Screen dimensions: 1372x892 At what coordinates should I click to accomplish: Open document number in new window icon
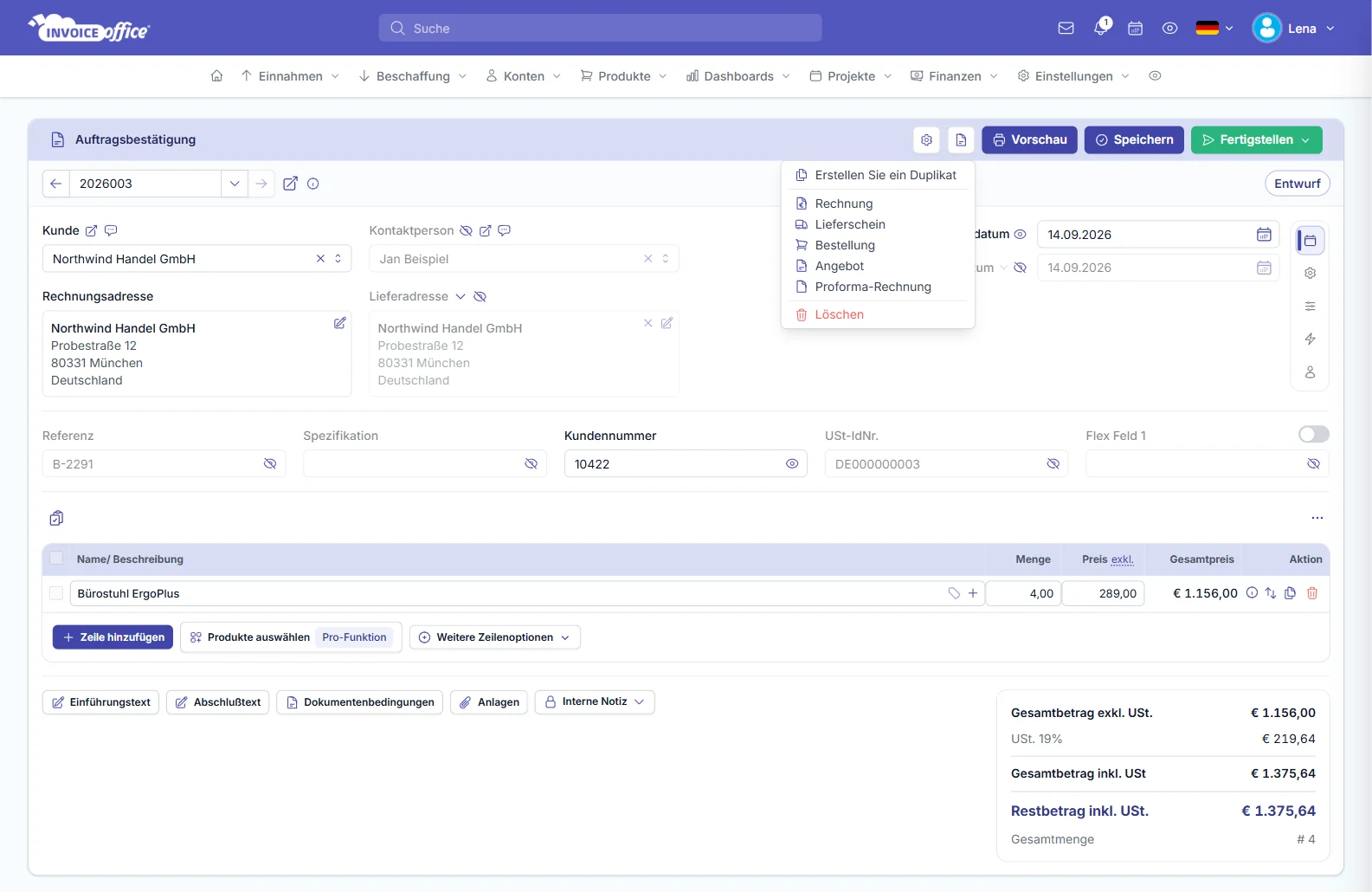[291, 184]
